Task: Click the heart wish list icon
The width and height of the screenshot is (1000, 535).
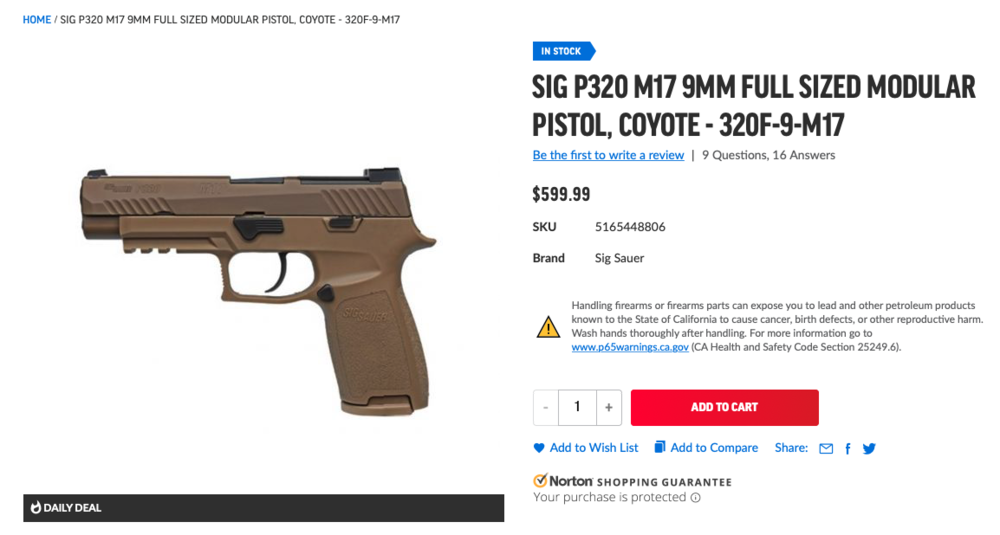Action: [x=539, y=448]
